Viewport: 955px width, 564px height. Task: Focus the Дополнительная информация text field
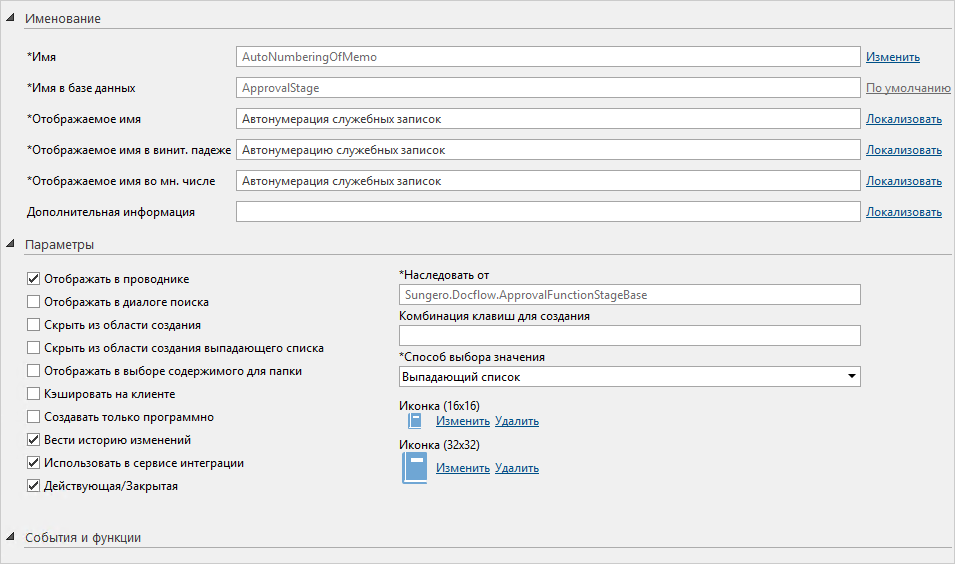(548, 212)
